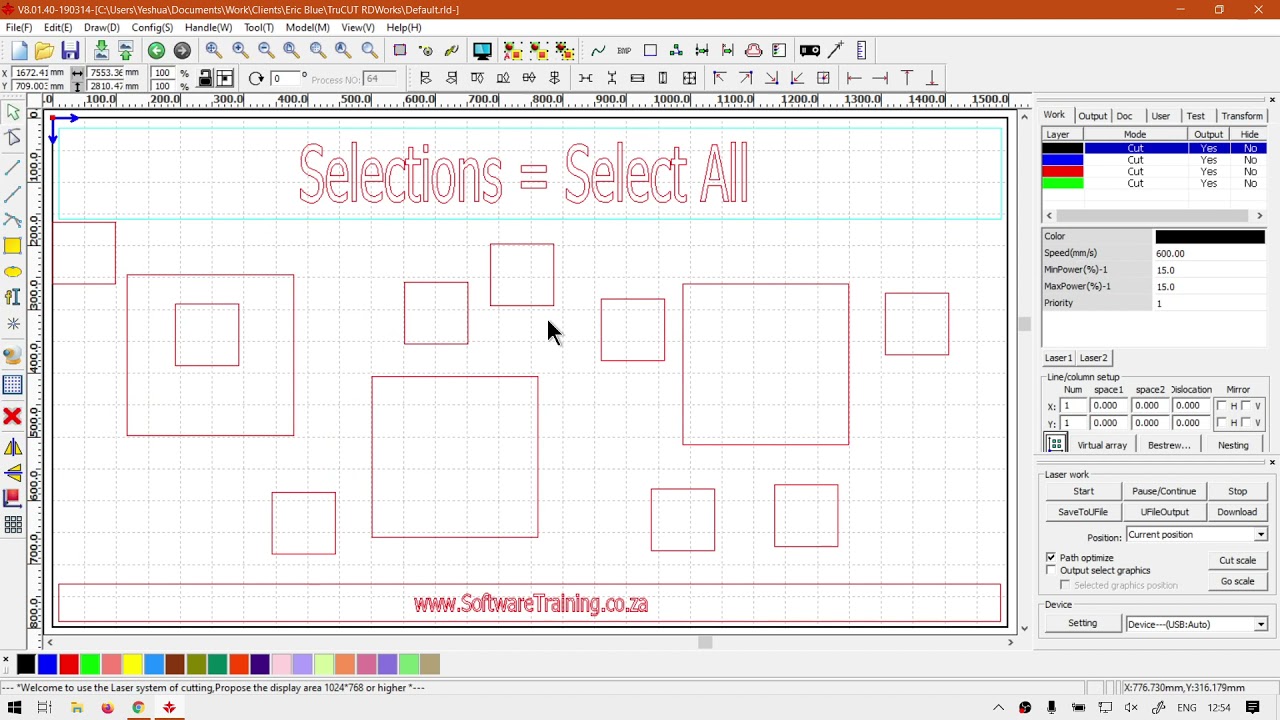
Task: Switch to the Transform tab
Action: 1241,116
